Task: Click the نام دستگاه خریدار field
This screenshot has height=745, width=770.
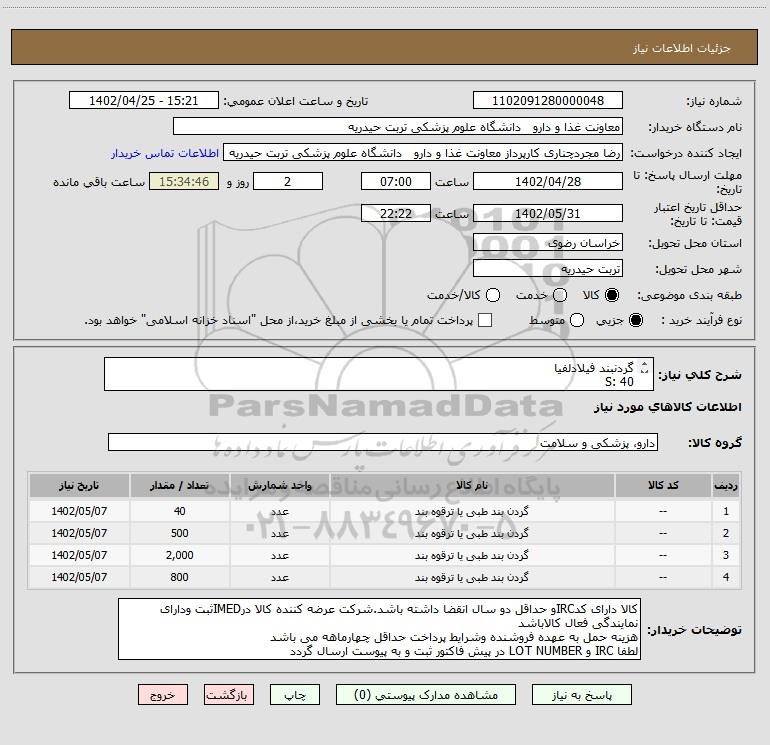Action: pos(398,127)
